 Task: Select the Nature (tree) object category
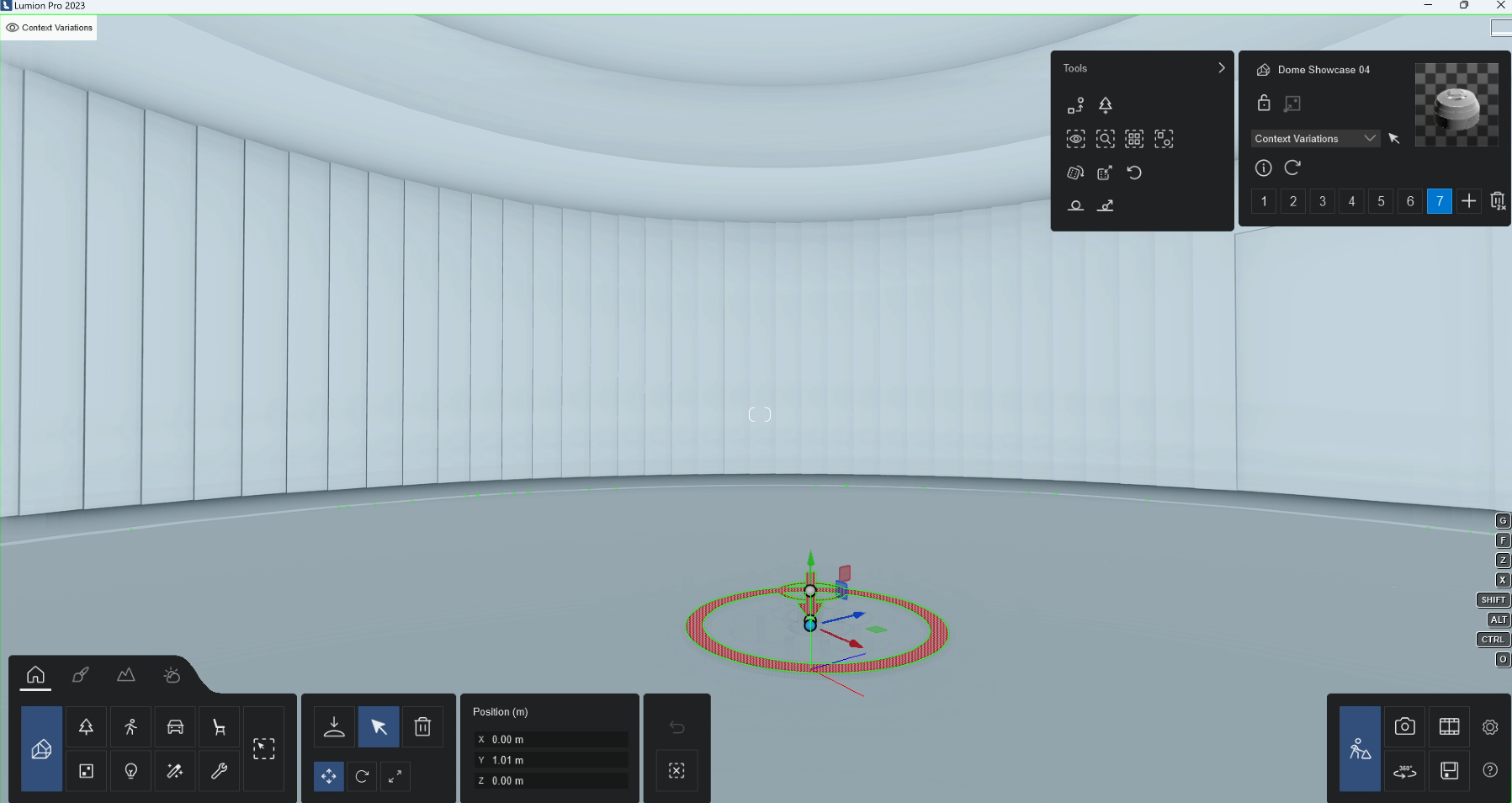(x=86, y=727)
